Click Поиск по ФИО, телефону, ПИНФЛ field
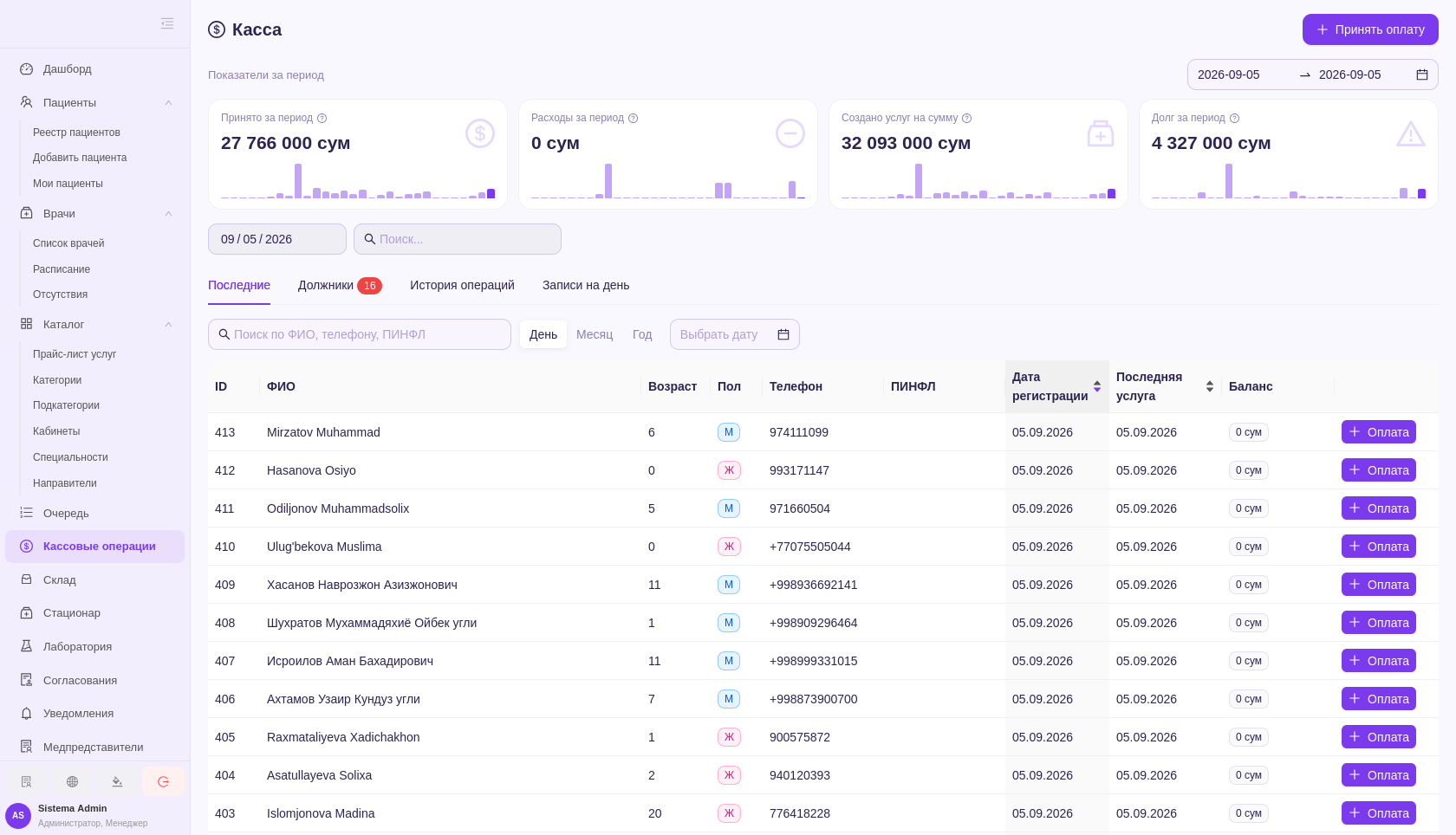The height and width of the screenshot is (835, 1456). pyautogui.click(x=360, y=334)
